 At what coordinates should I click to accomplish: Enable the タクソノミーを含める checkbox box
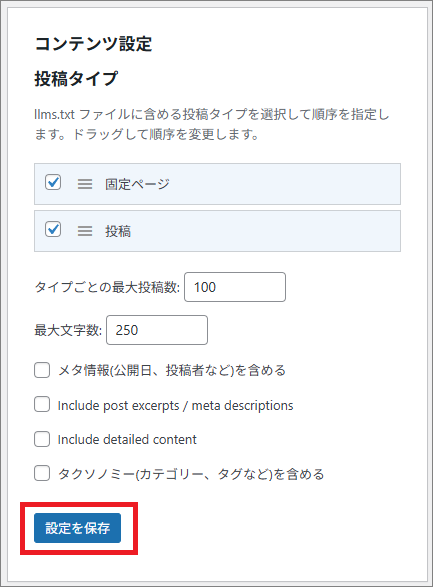coord(42,473)
